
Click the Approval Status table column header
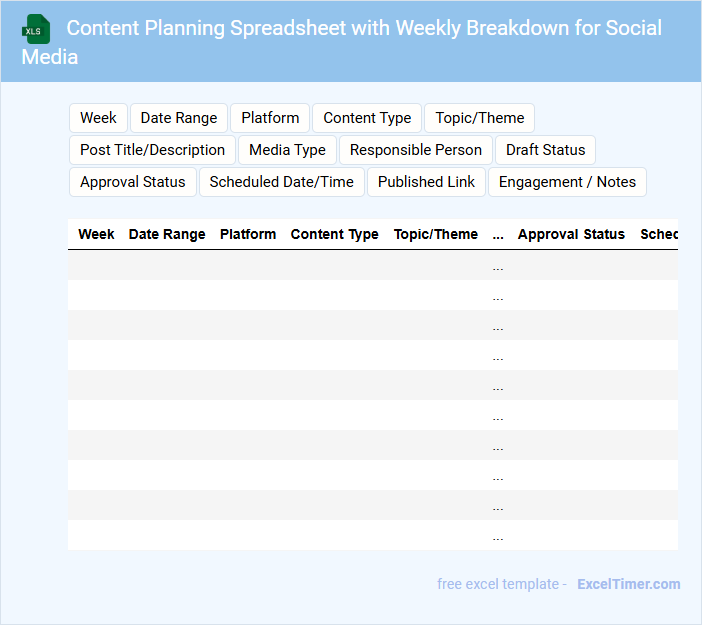point(571,234)
